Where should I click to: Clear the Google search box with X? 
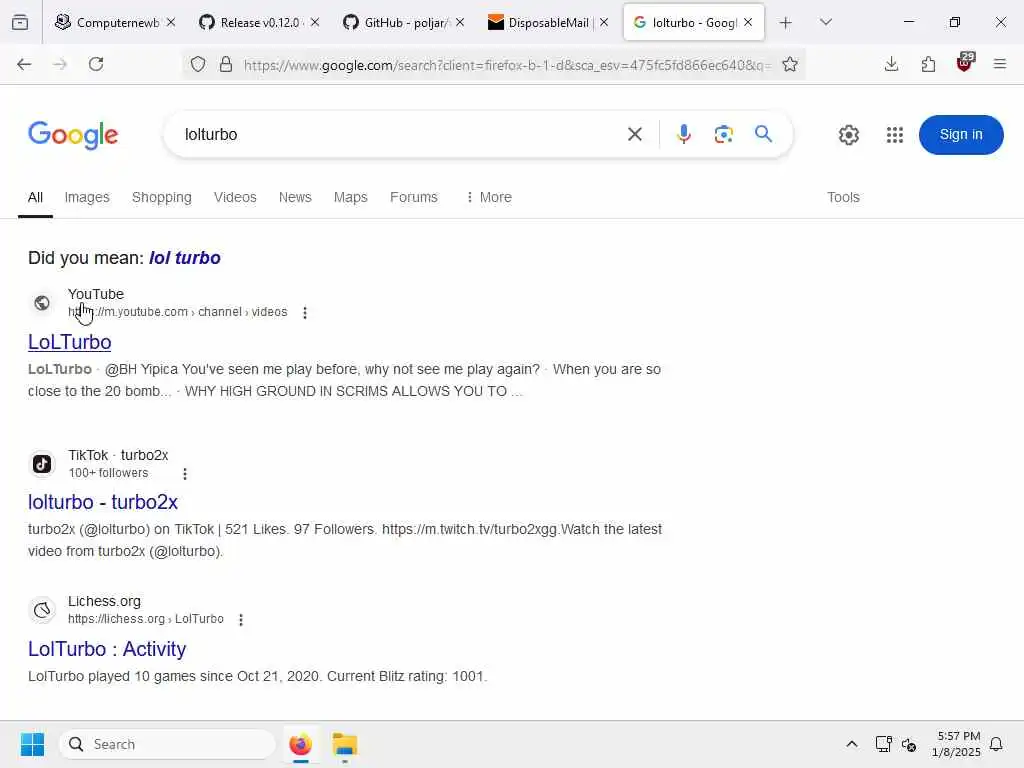635,135
